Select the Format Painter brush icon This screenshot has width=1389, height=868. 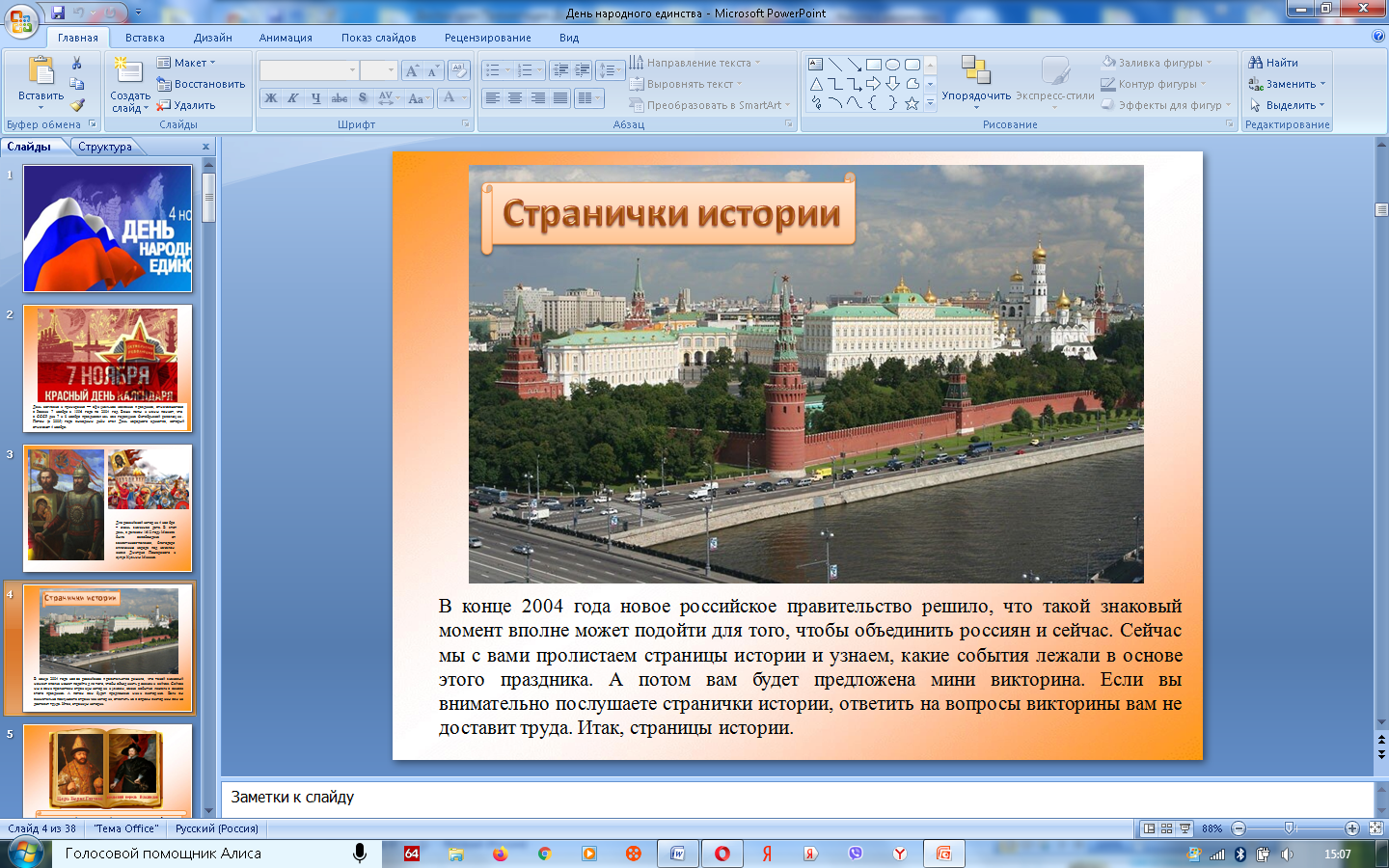point(77,105)
